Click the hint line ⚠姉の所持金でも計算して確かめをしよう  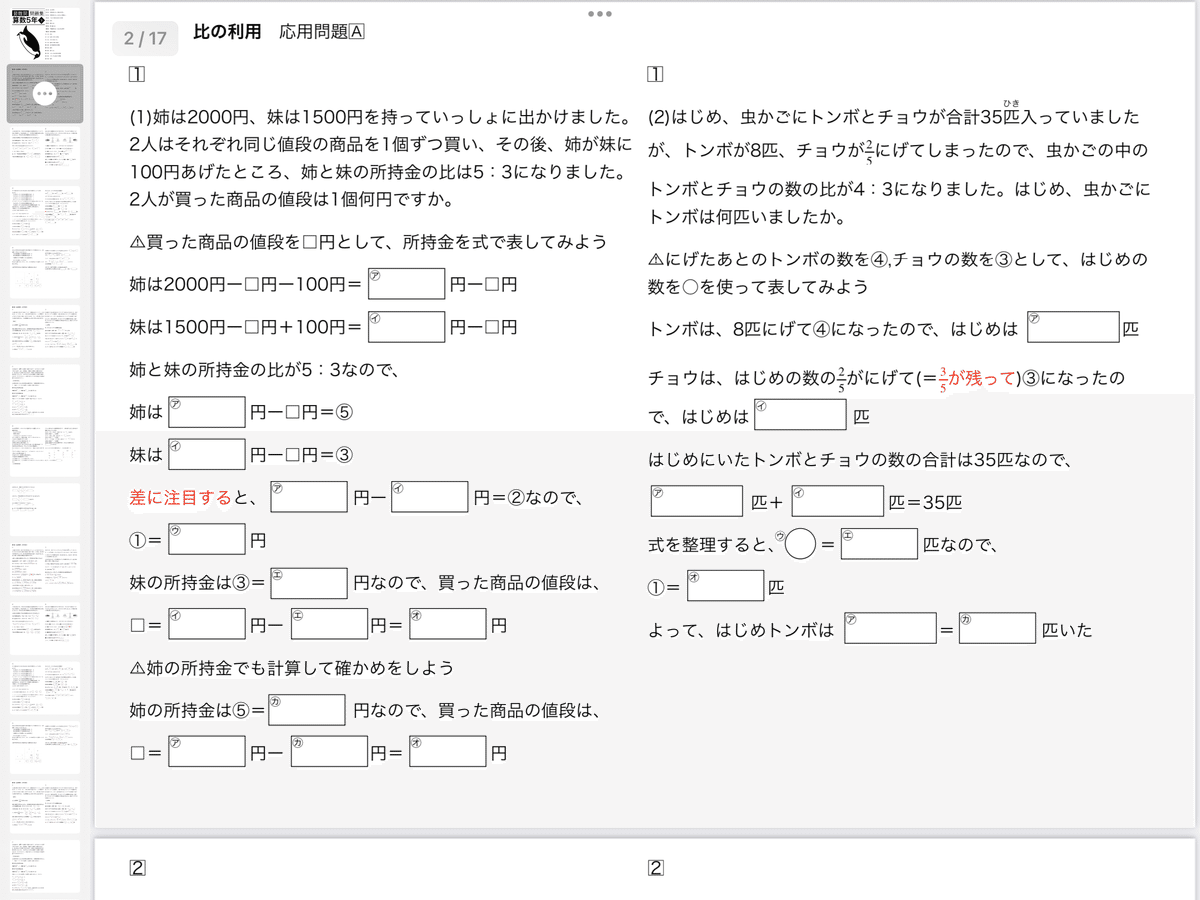point(291,667)
